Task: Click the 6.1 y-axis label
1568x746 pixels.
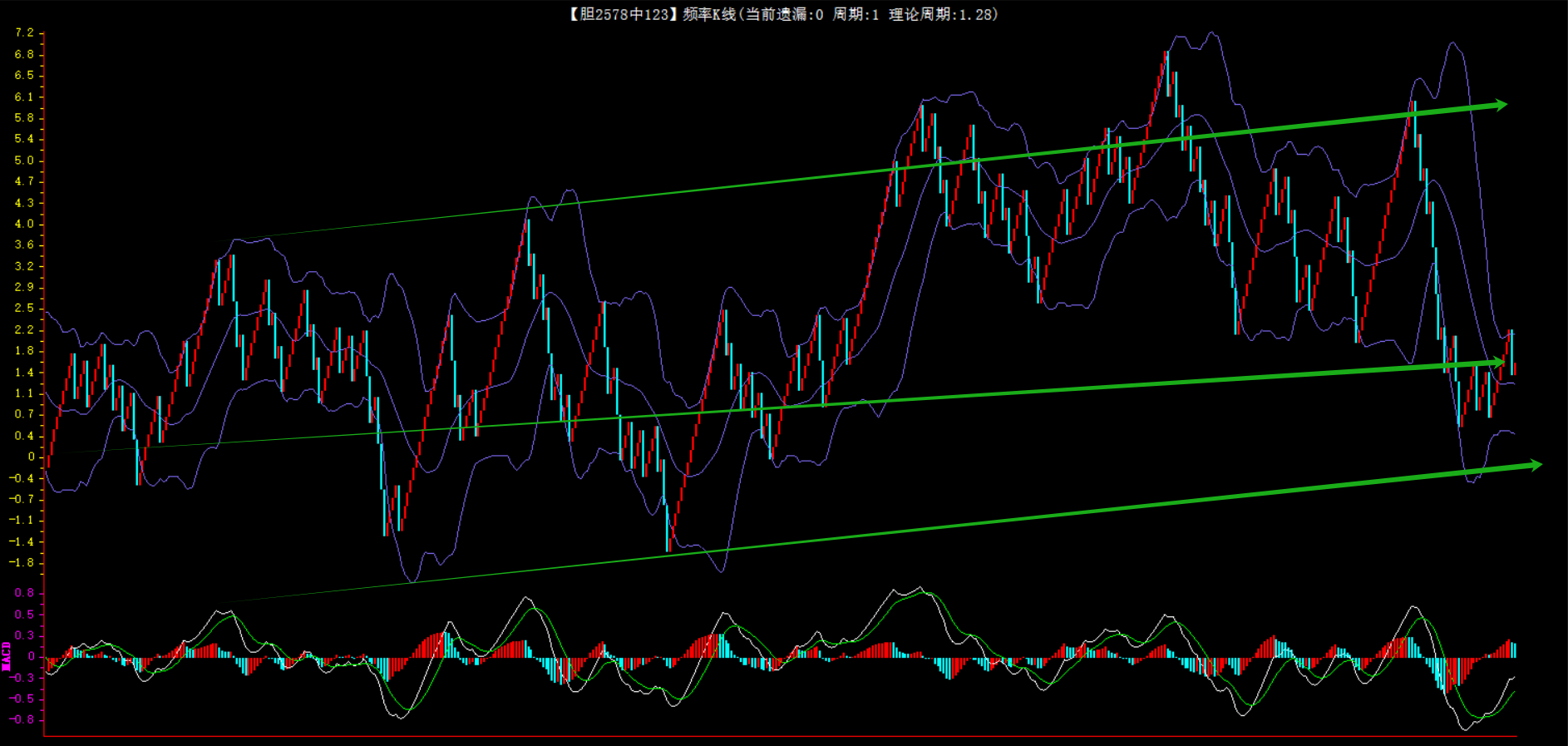Action: pyautogui.click(x=24, y=96)
